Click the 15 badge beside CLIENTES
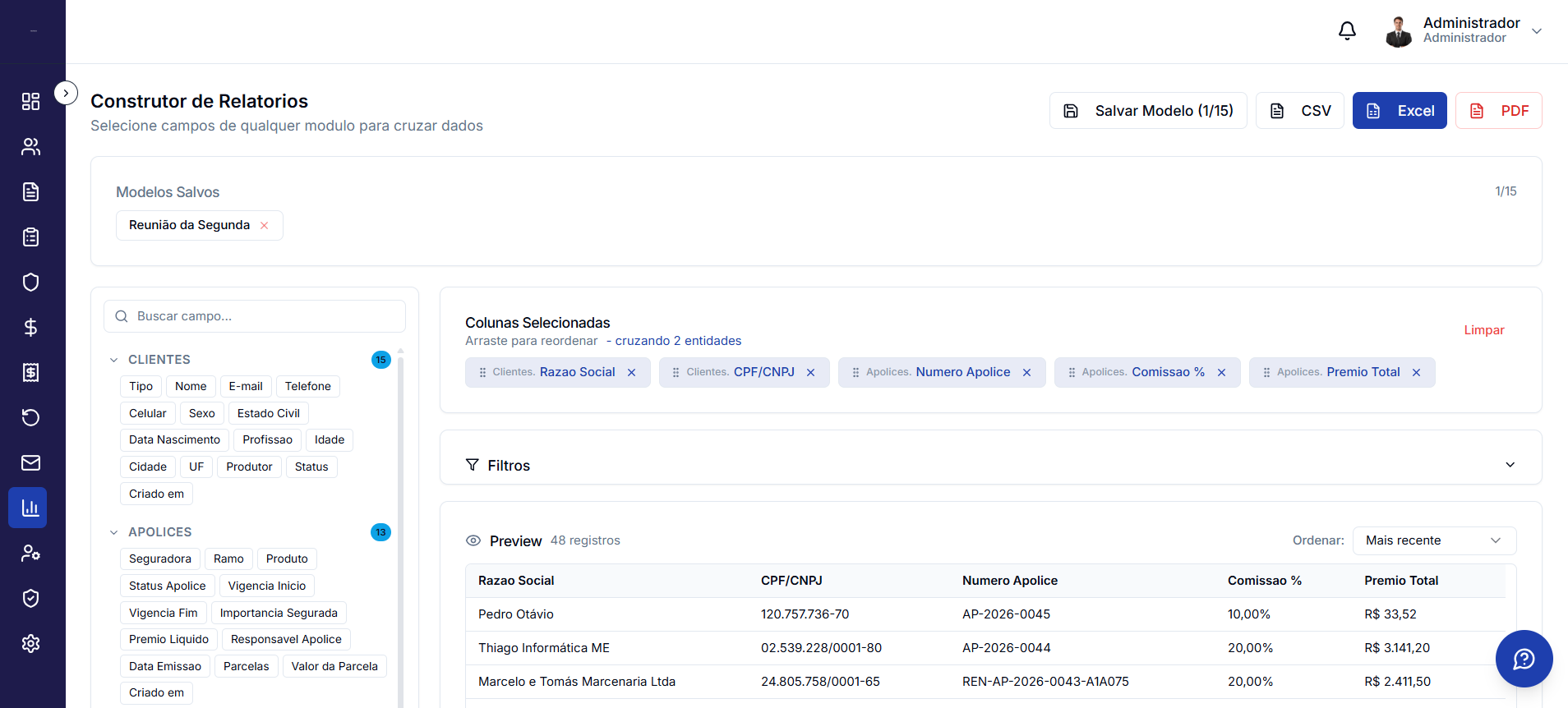Viewport: 1568px width, 708px height. (380, 360)
